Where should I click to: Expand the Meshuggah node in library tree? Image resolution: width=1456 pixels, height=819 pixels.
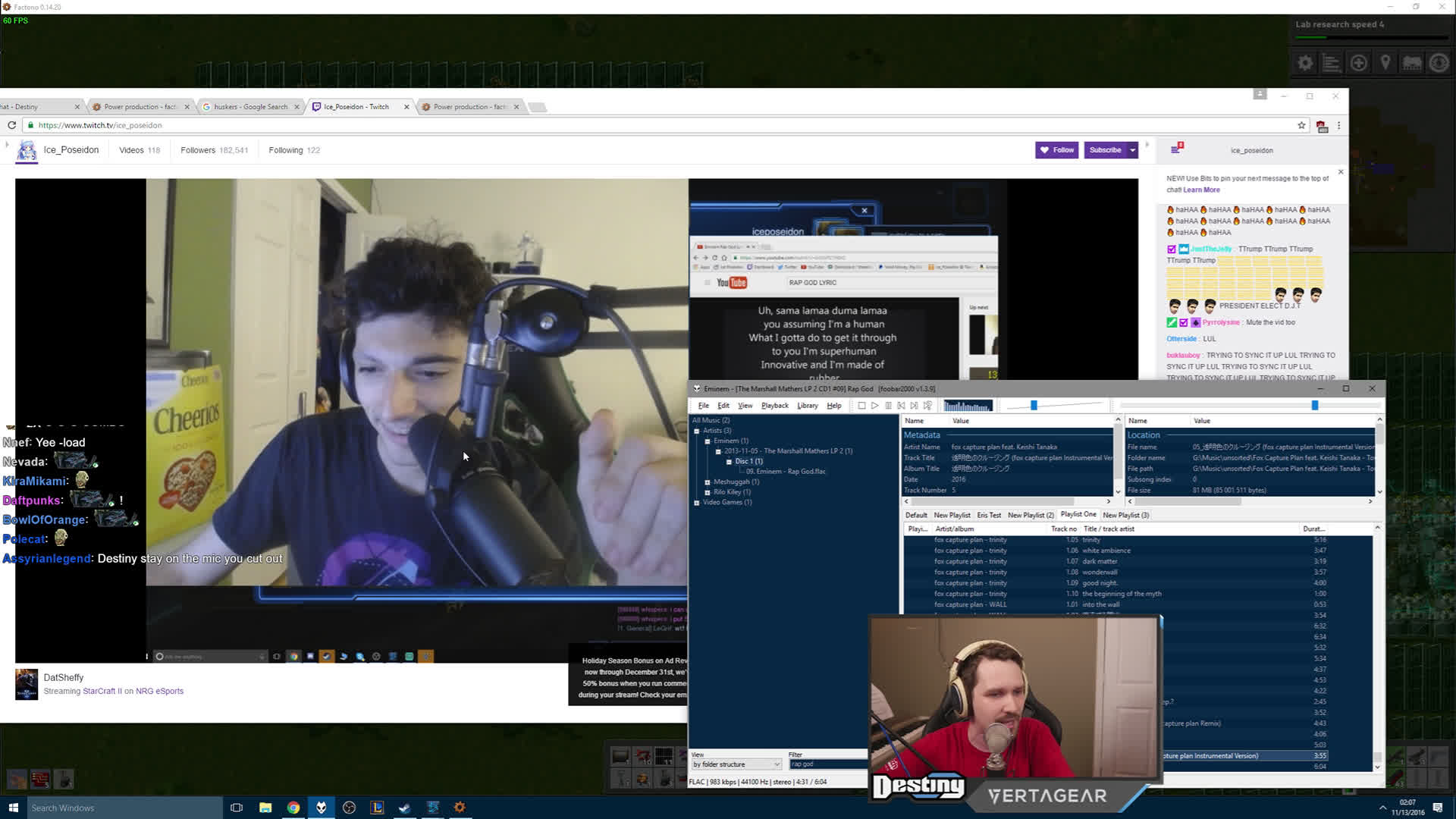[x=708, y=482]
